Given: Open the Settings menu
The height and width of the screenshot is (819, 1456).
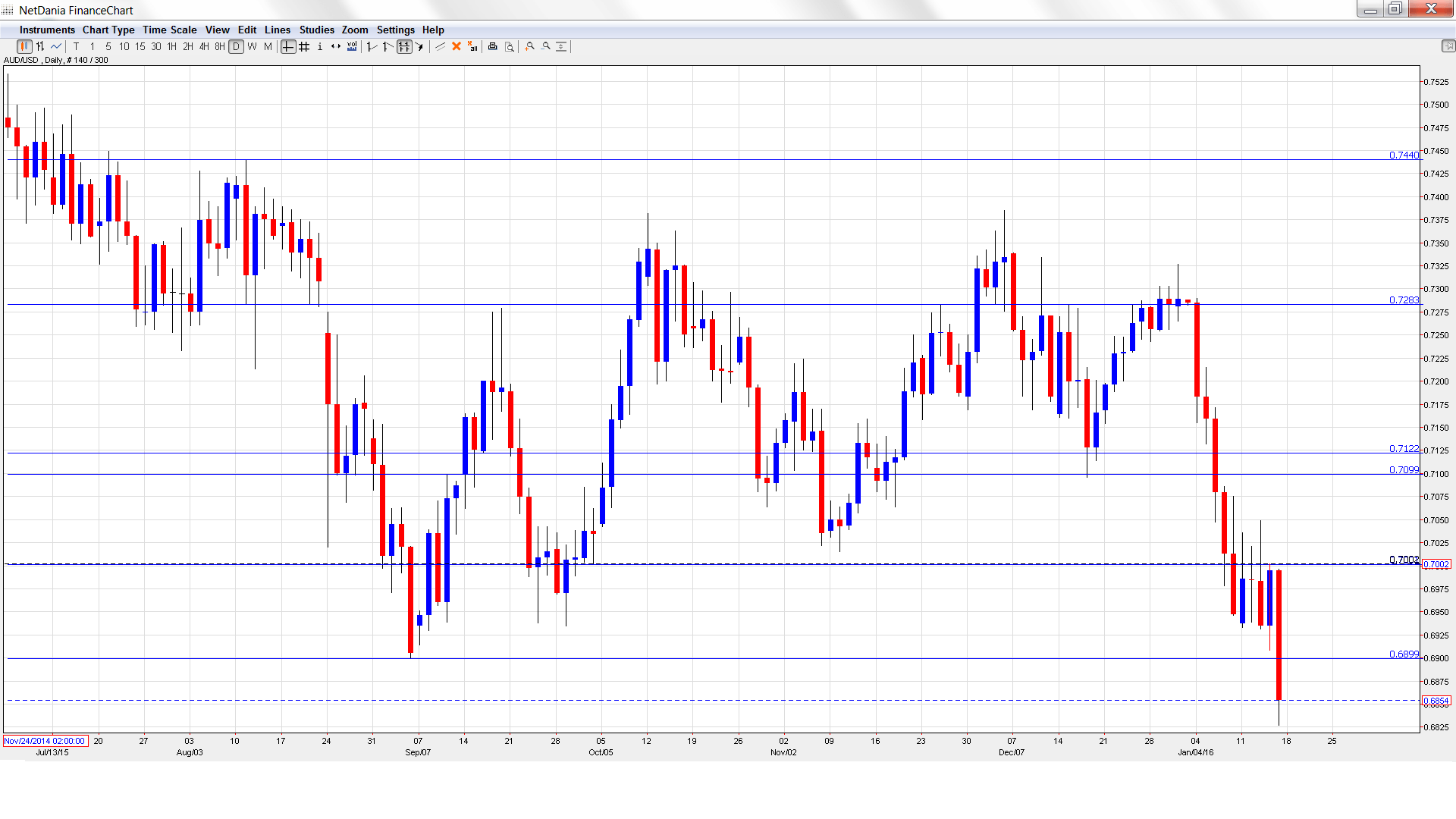Looking at the screenshot, I should click(395, 30).
